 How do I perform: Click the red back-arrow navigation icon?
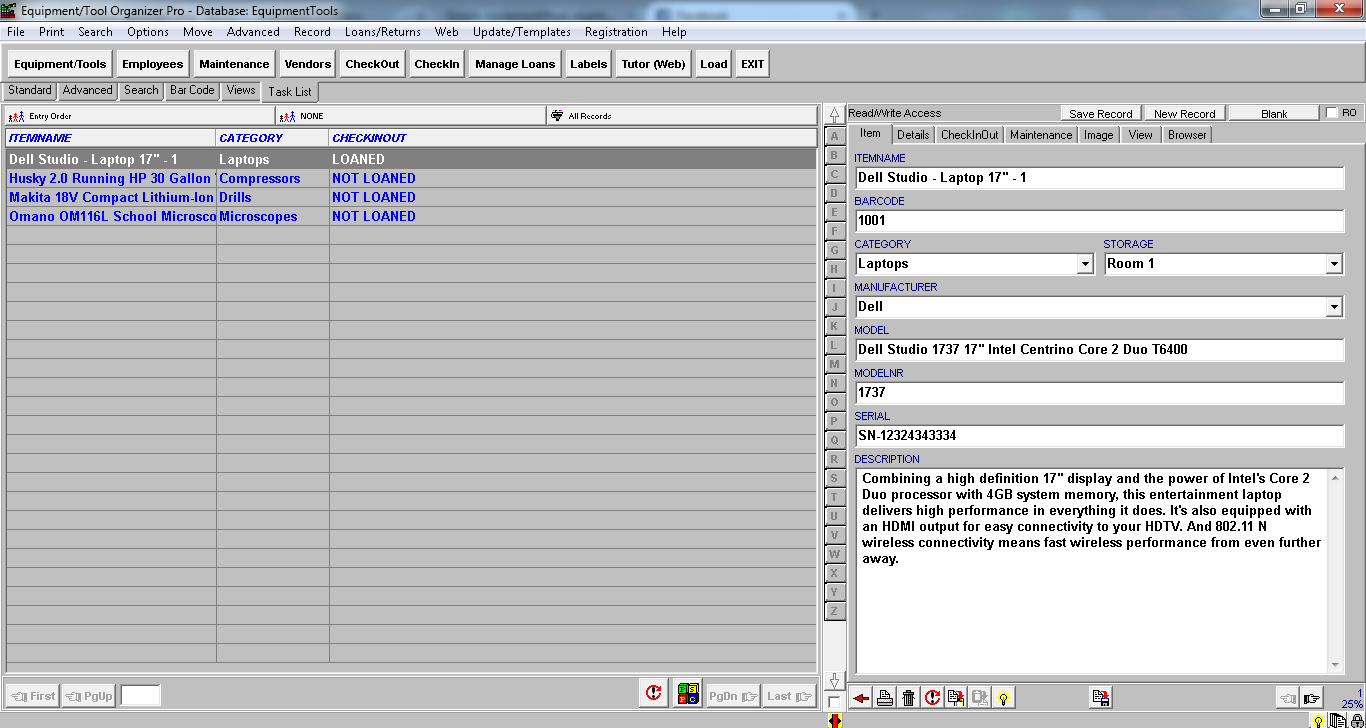tap(861, 697)
